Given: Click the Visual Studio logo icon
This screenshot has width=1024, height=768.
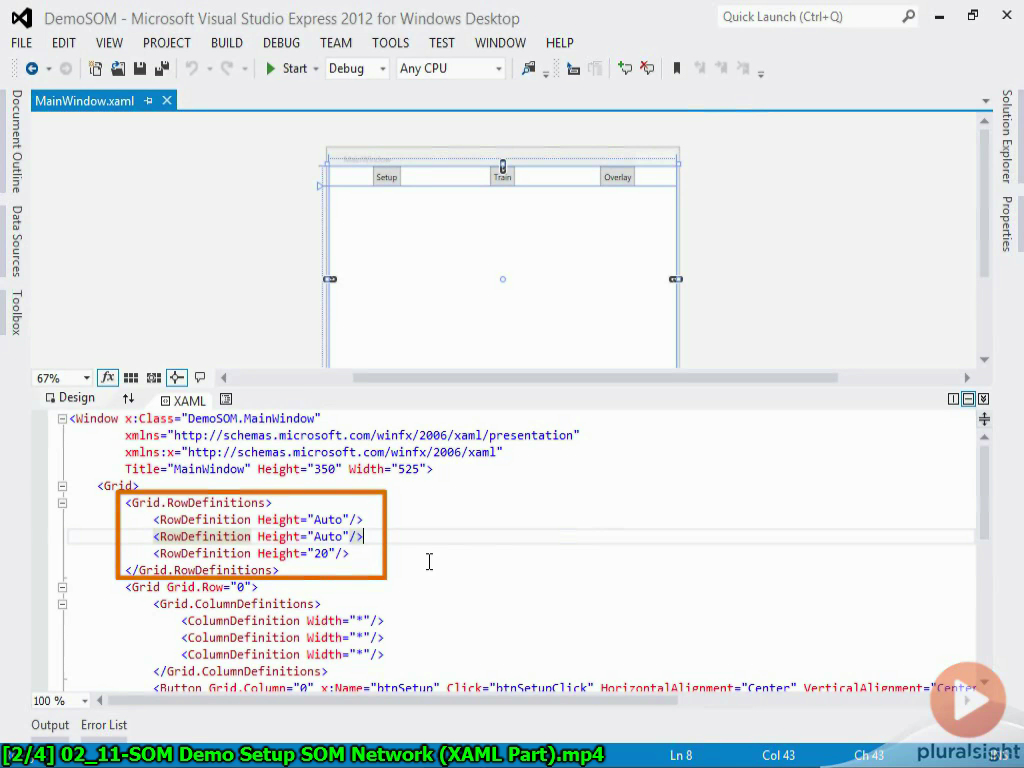Looking at the screenshot, I should pyautogui.click(x=22, y=18).
